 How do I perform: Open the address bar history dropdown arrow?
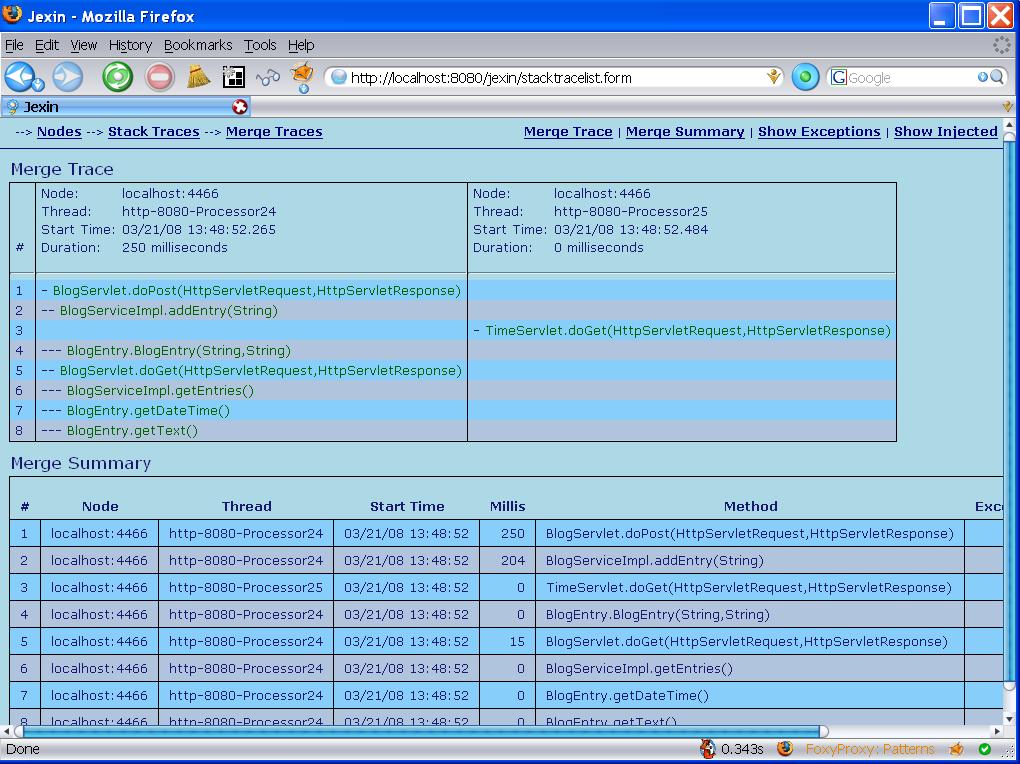pos(773,77)
